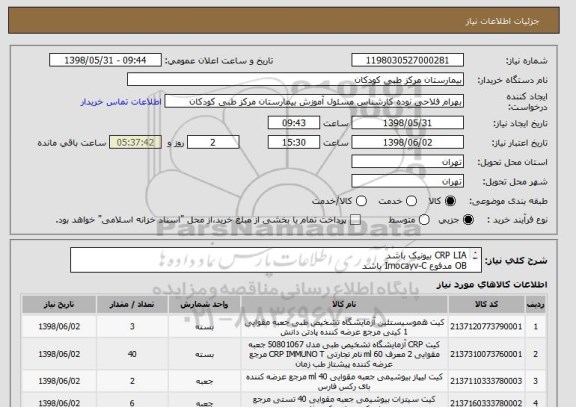Screen dimensions: 576x407
Task: Click the تاریخ اعتبار نیاز date field
Action: coord(407,142)
